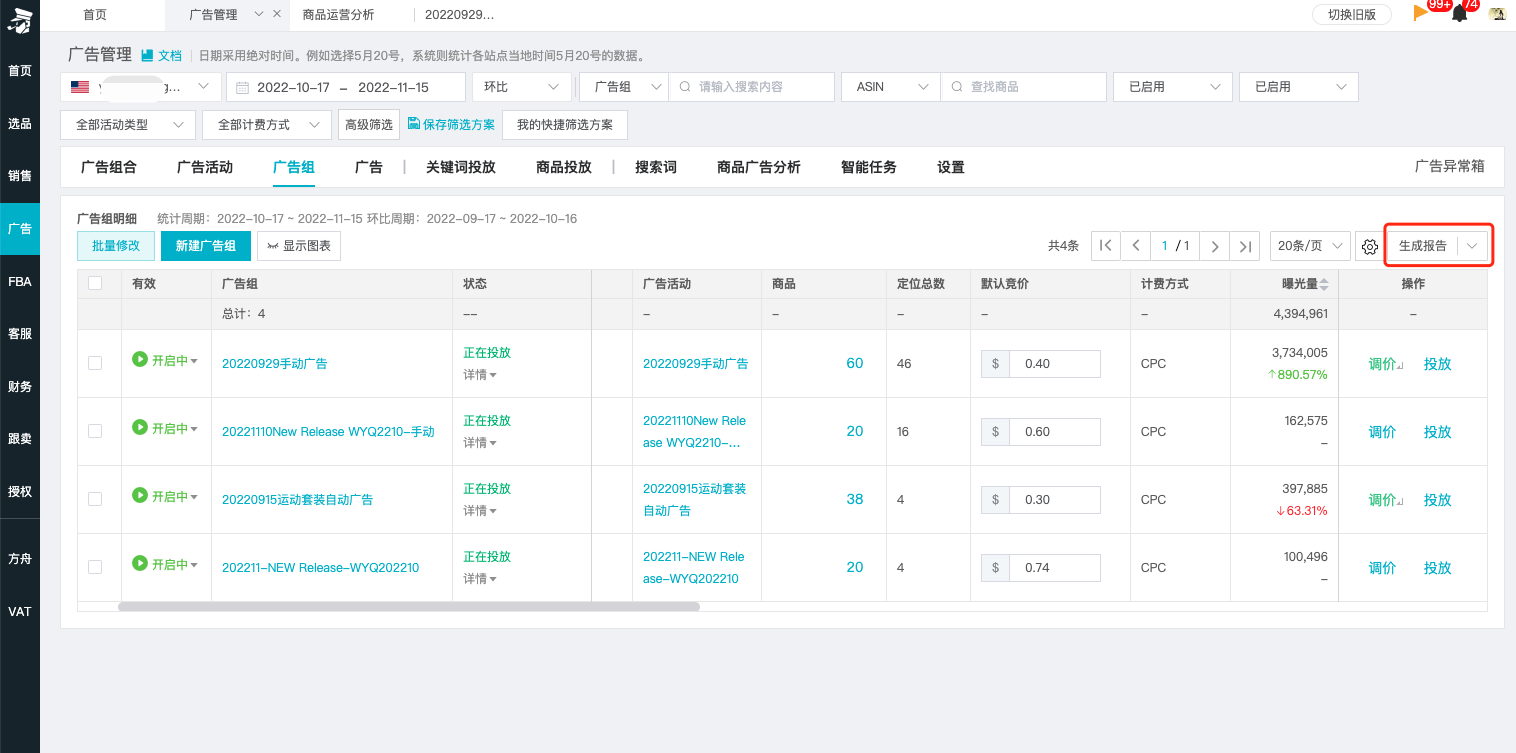
Task: Open the orange flag notifications icon
Action: coord(1420,13)
